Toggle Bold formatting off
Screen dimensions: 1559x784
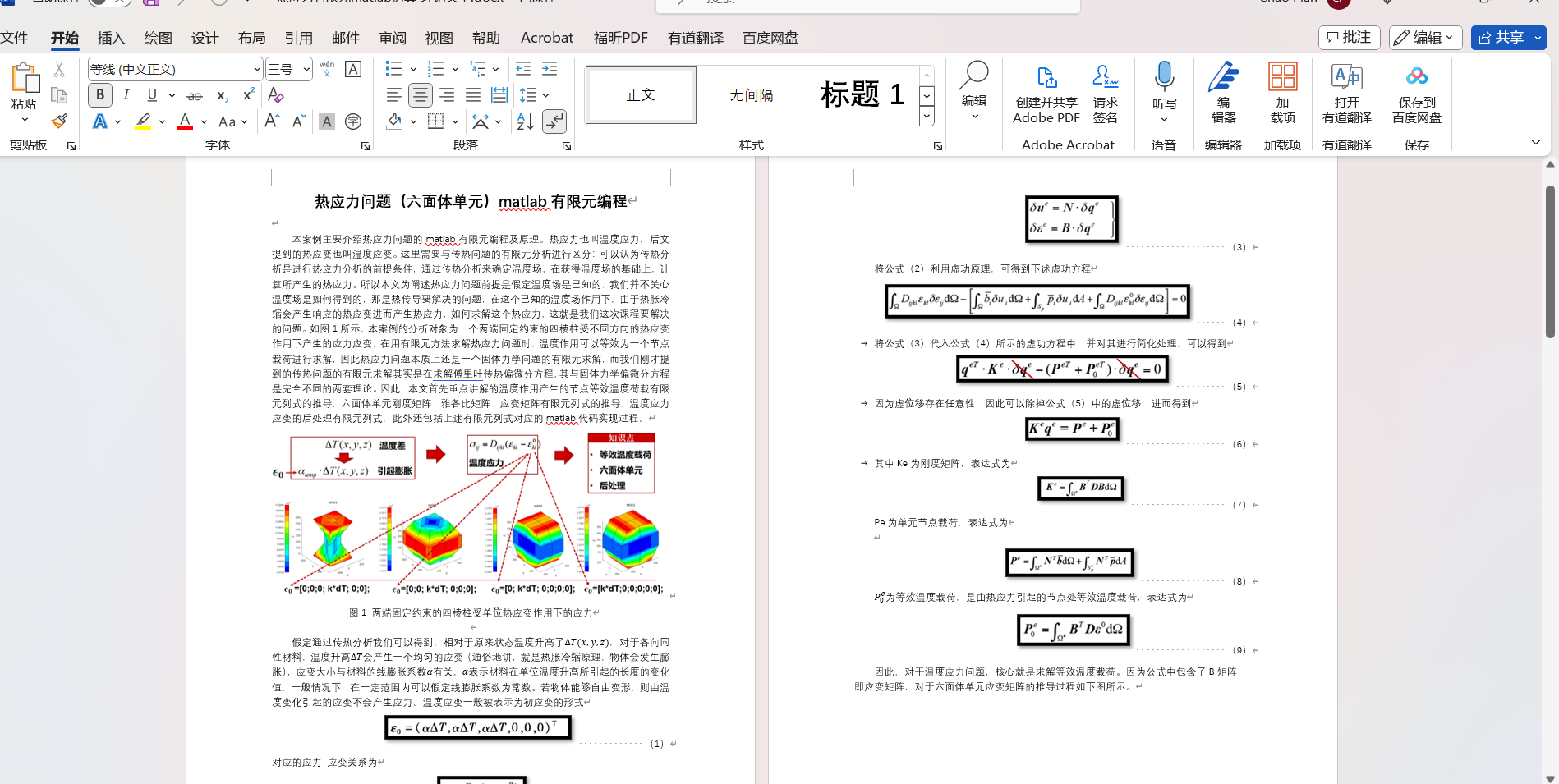tap(100, 95)
